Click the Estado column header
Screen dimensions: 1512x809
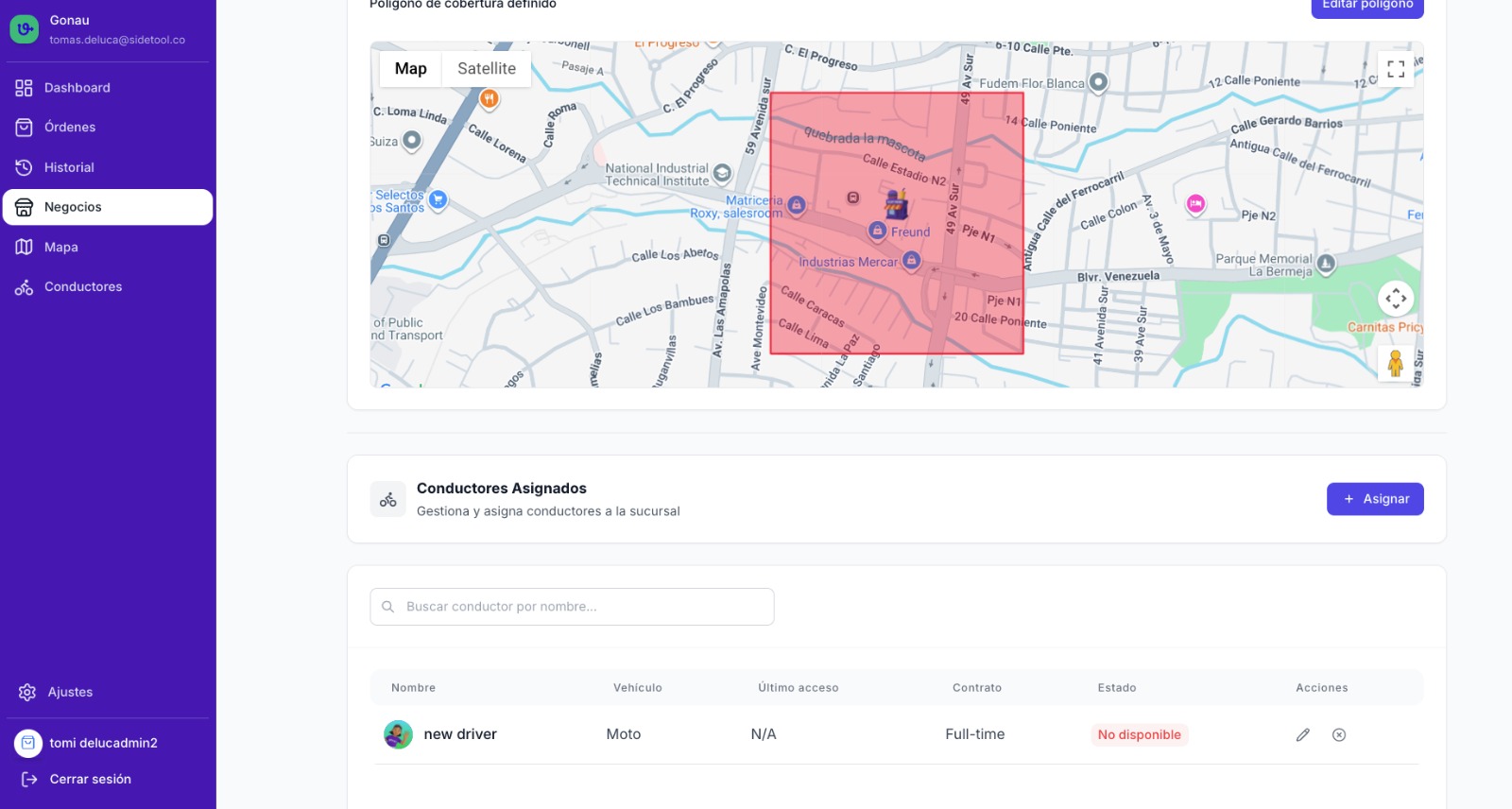1117,688
